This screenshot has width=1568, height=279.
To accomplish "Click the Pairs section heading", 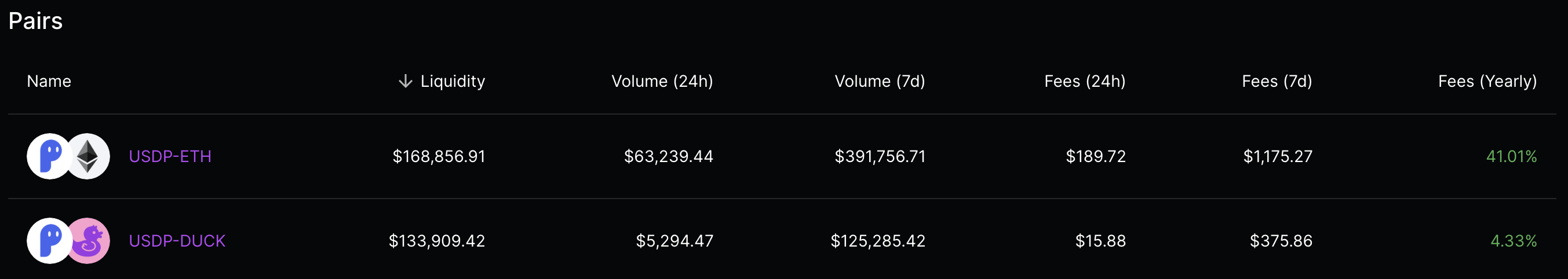I will coord(35,21).
